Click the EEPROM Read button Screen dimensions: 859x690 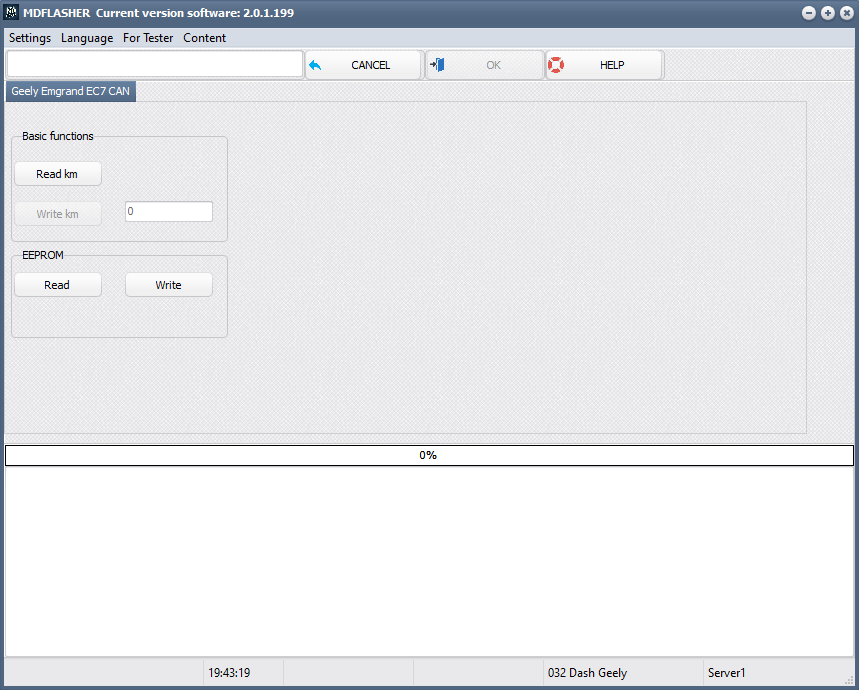point(57,285)
